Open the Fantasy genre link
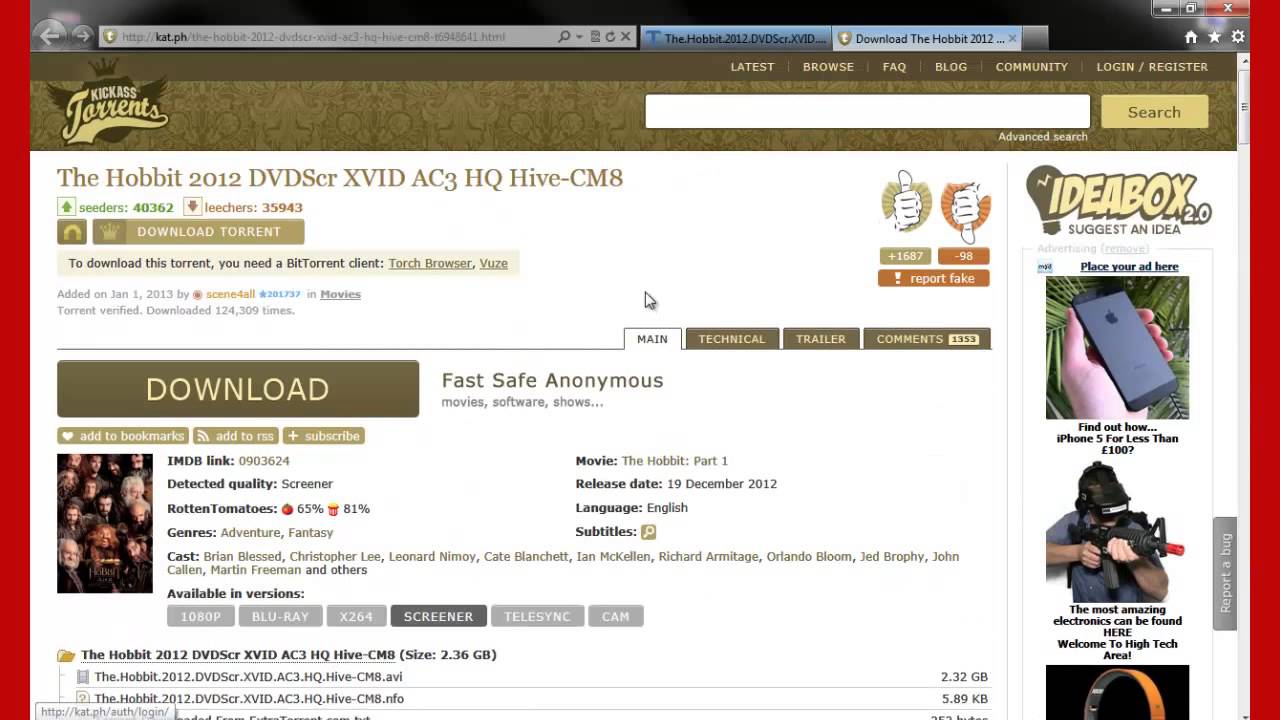This screenshot has height=720, width=1280. click(311, 533)
